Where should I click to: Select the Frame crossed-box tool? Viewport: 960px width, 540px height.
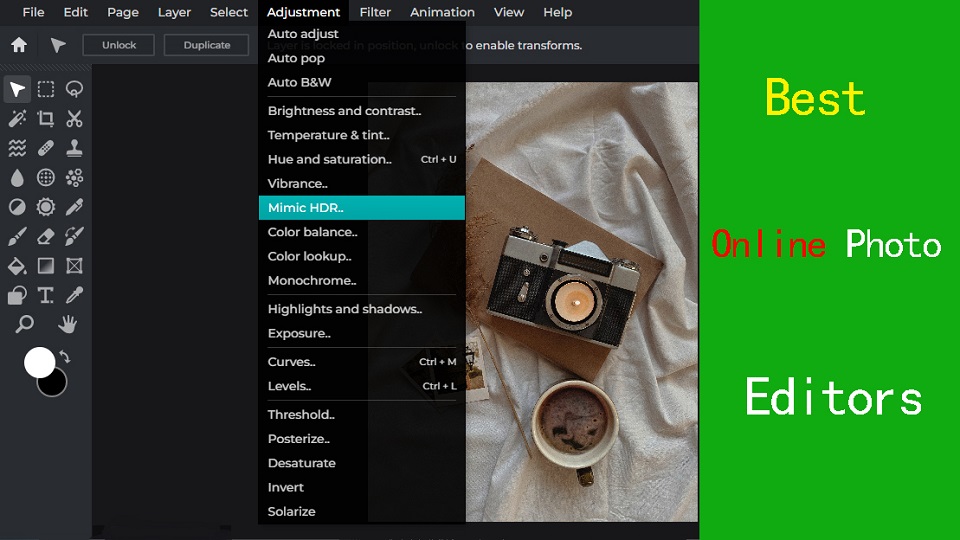coord(75,266)
